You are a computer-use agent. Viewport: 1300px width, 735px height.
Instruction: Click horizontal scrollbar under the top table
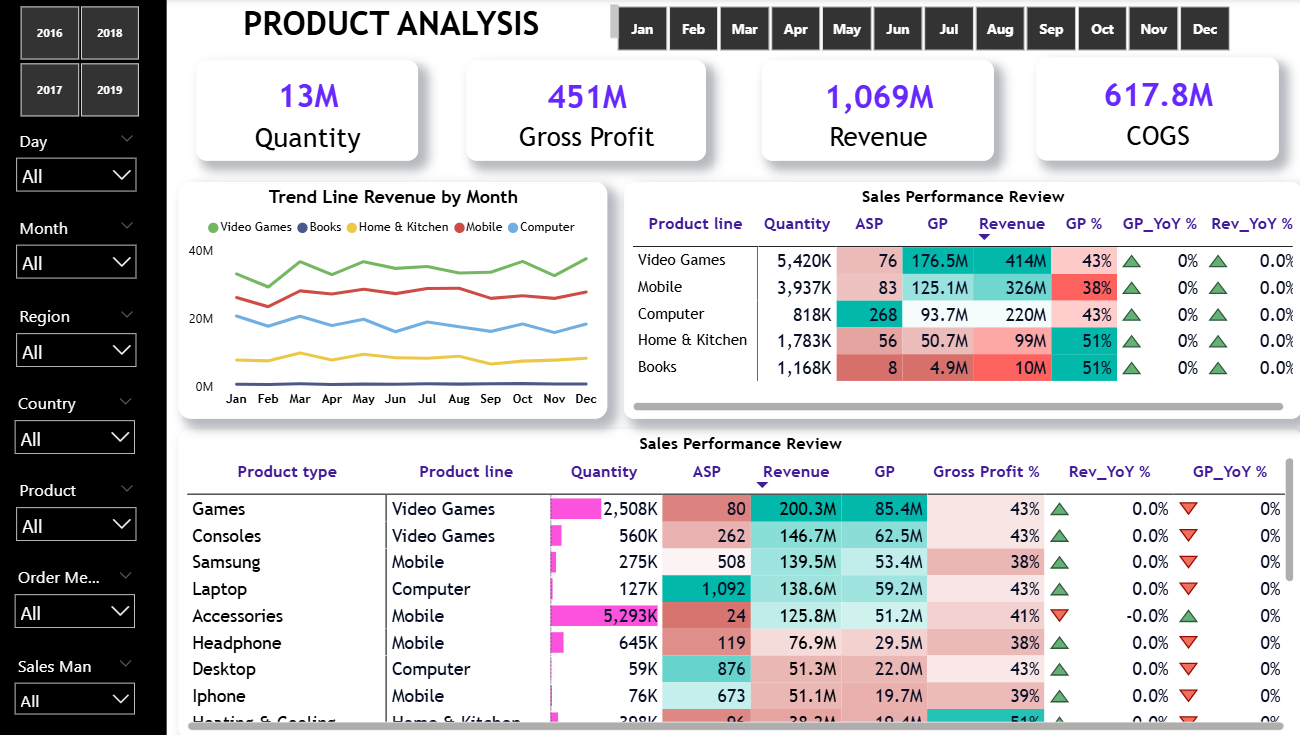[x=957, y=407]
